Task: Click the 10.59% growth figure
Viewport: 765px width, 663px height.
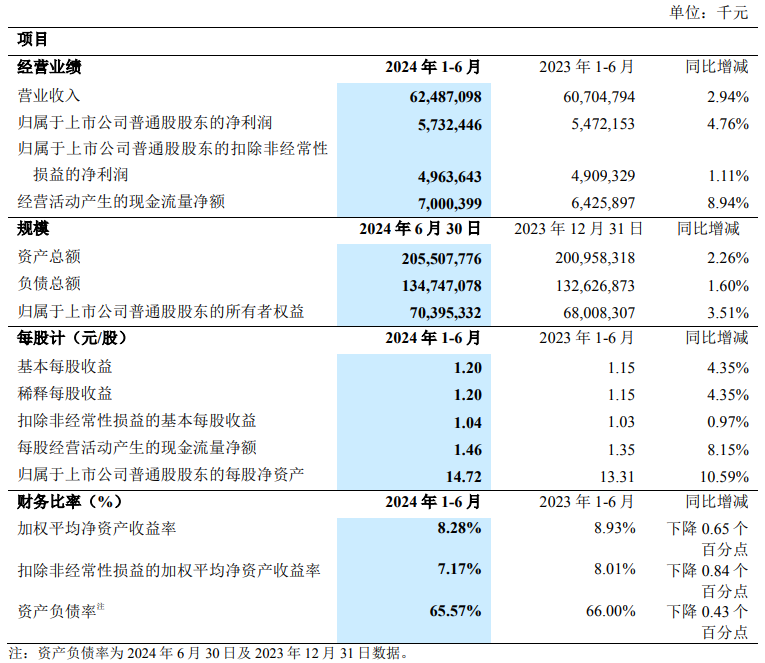Action: 724,477
